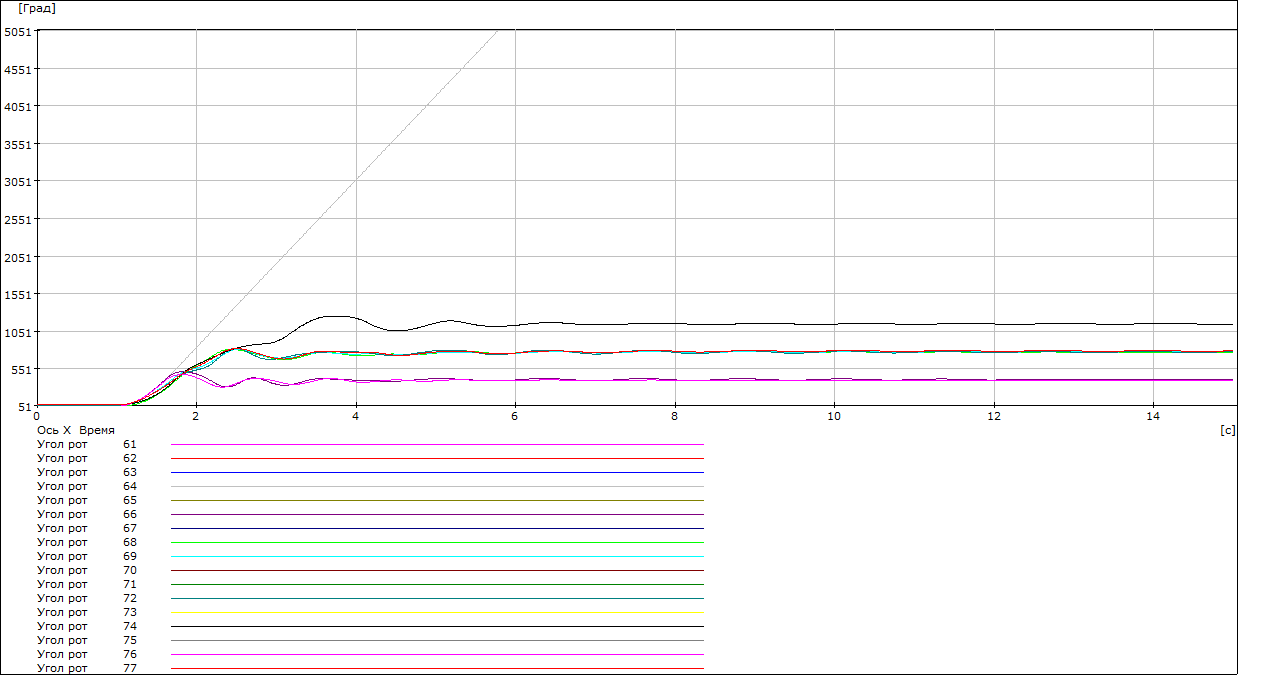Click the X-axis tick label 2
1277x696 pixels.
pyautogui.click(x=196, y=415)
